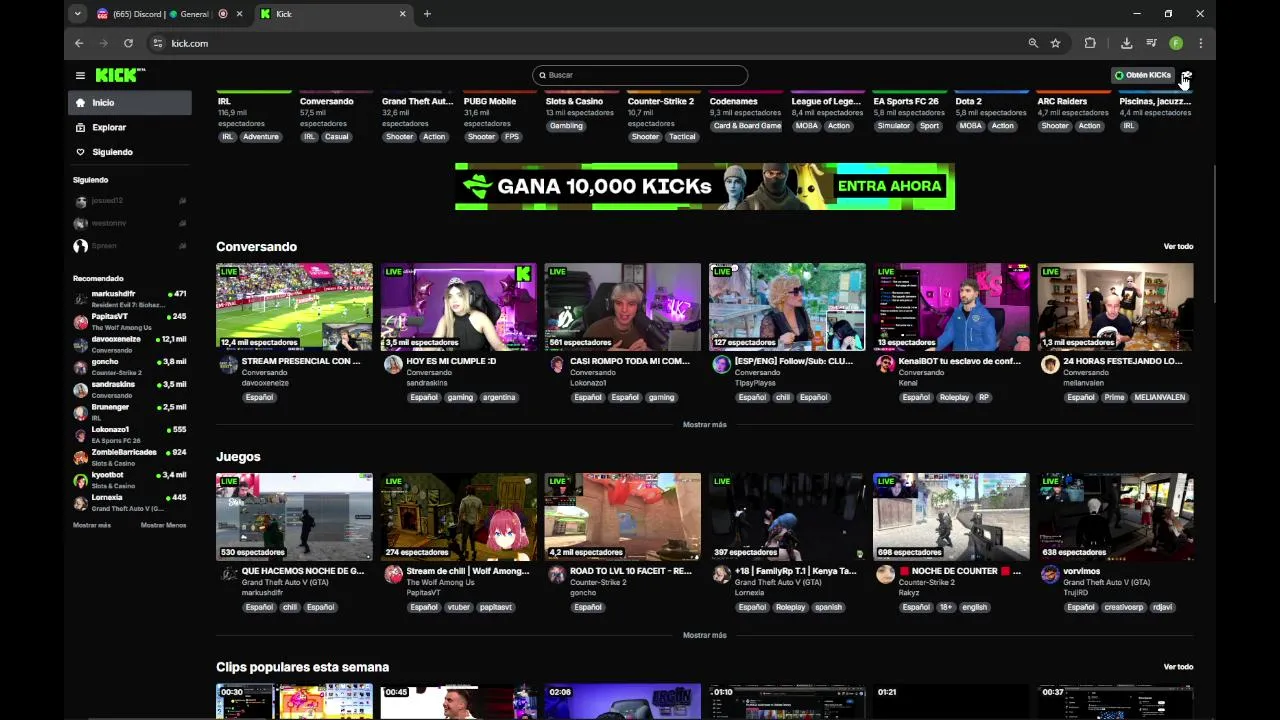Switch to the Discord browser tab

click(x=170, y=14)
